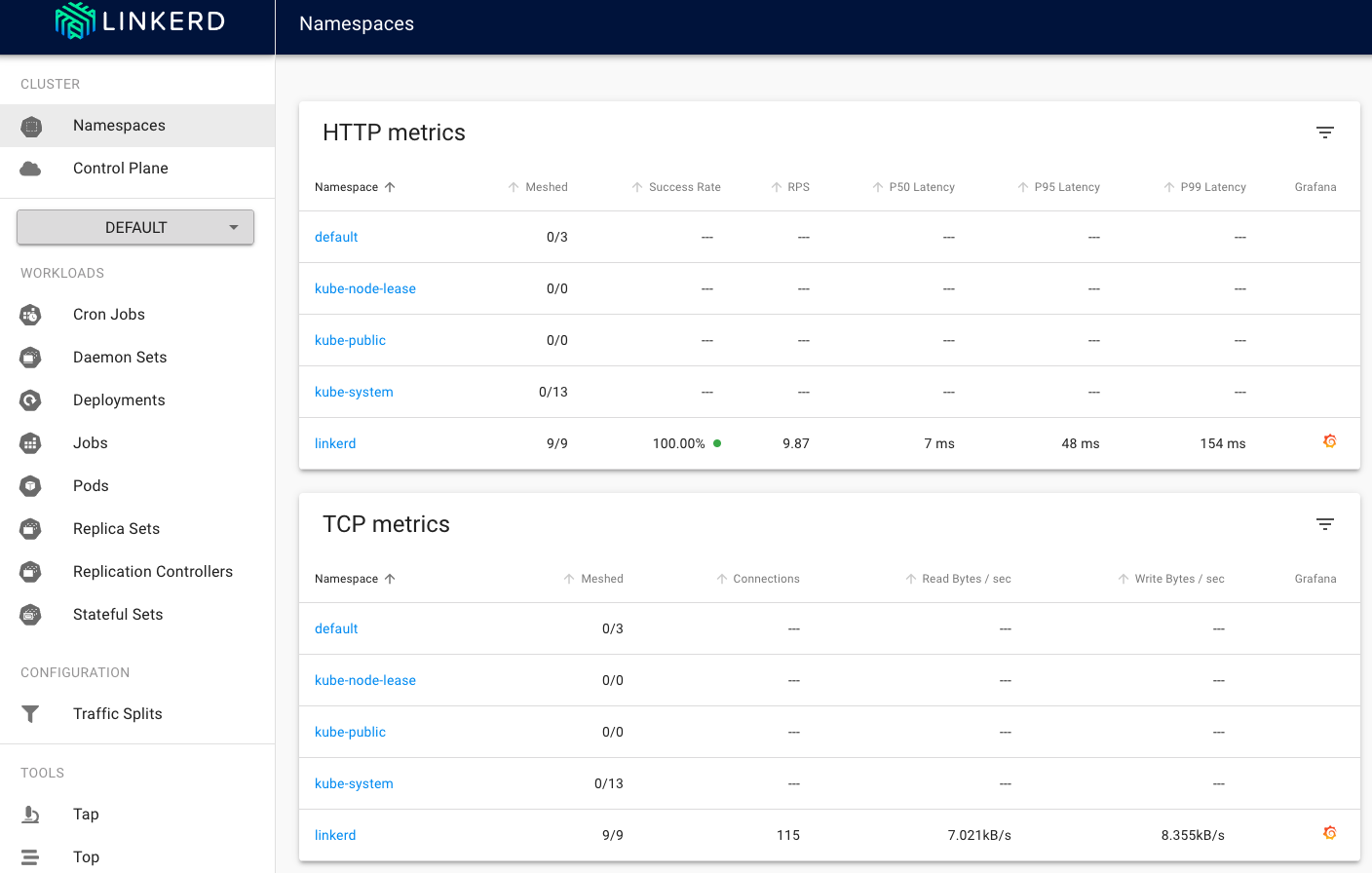The width and height of the screenshot is (1372, 873).
Task: Sort HTTP metrics by Meshed column
Action: click(538, 187)
